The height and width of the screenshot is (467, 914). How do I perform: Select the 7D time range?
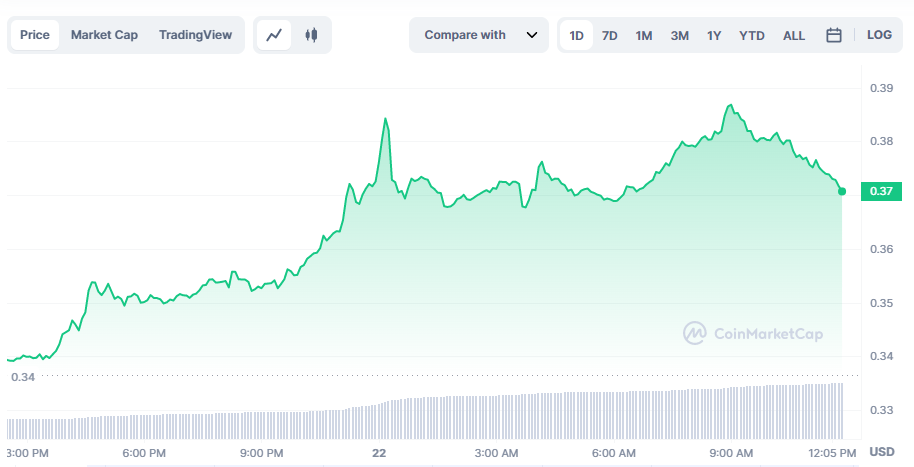(x=609, y=35)
